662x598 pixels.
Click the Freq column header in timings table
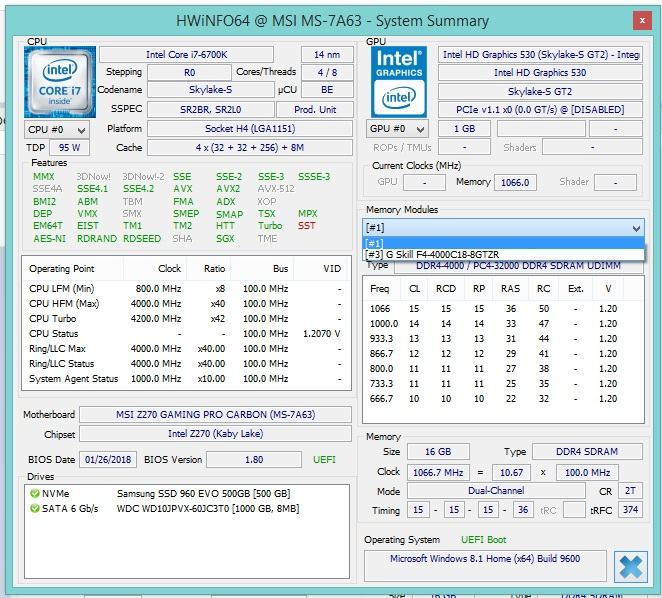(379, 289)
